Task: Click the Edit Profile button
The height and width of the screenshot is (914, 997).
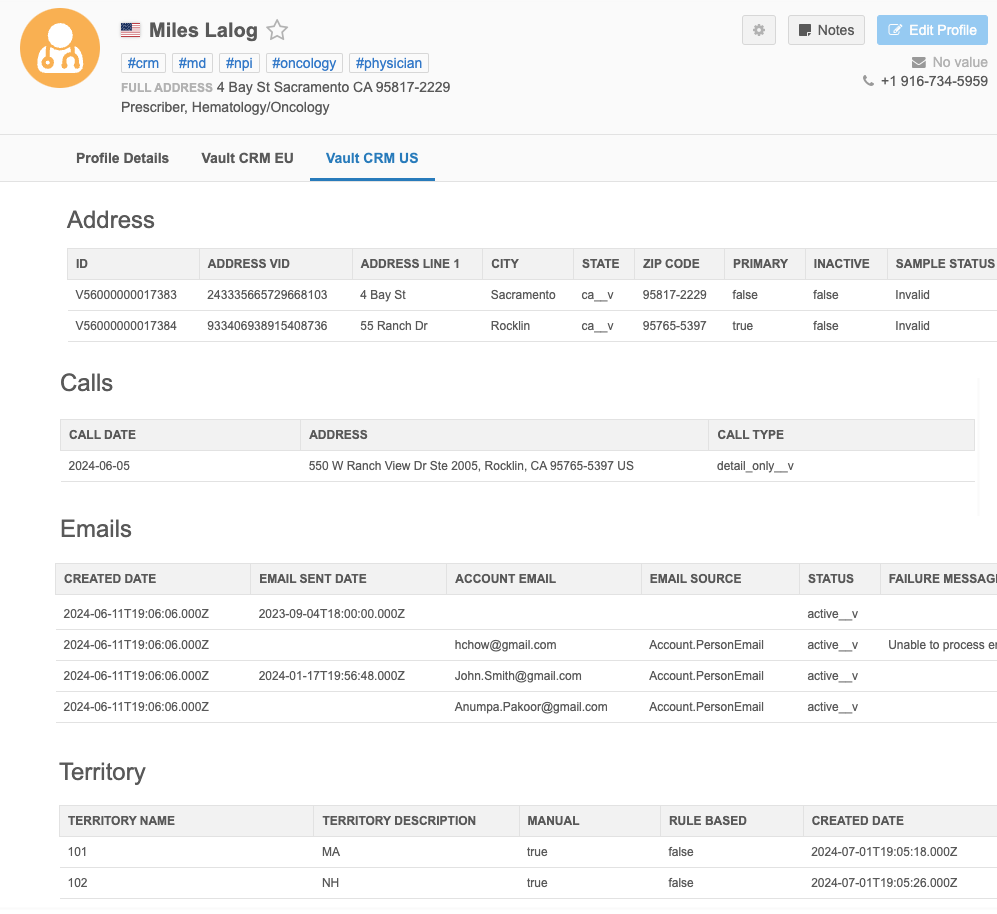Action: 932,30
